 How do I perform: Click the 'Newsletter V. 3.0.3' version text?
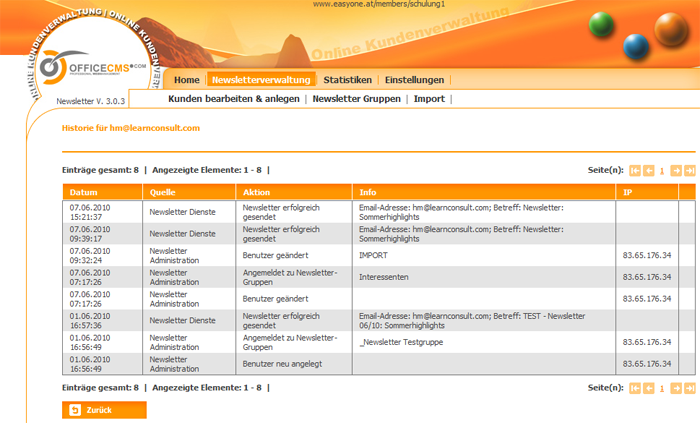click(91, 101)
